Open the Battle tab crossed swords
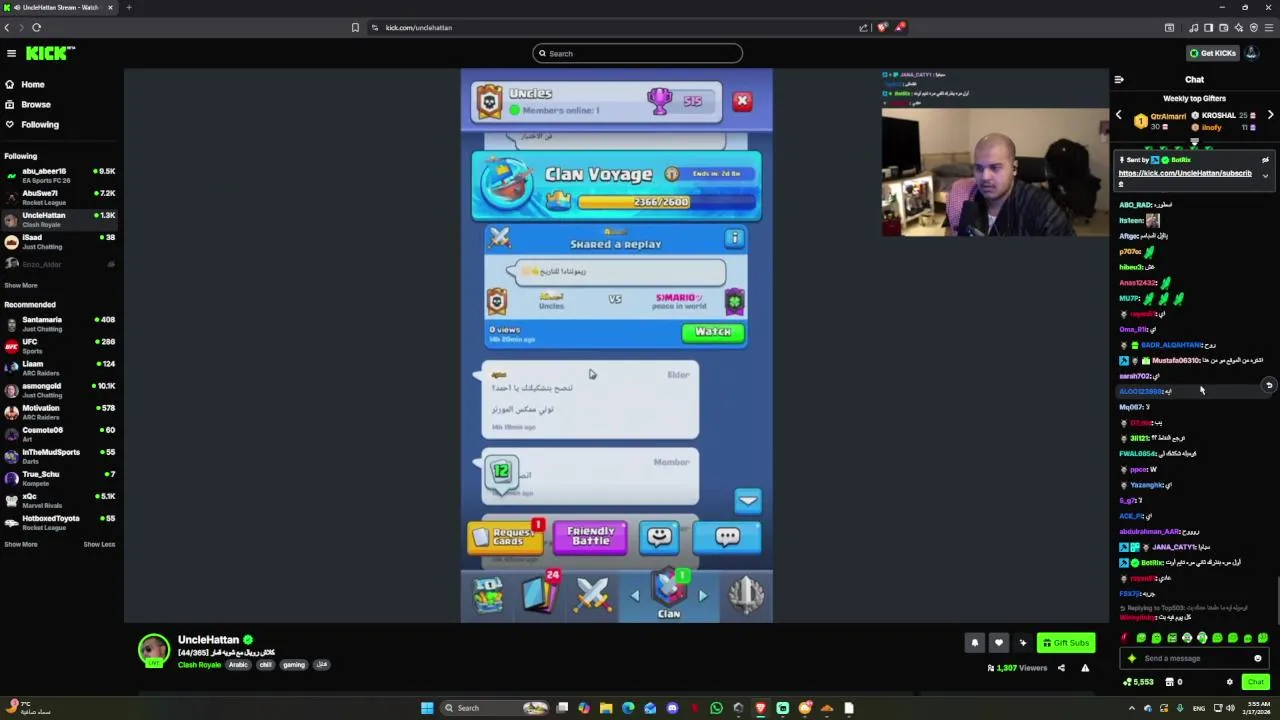This screenshot has height=720, width=1280. pyautogui.click(x=592, y=595)
